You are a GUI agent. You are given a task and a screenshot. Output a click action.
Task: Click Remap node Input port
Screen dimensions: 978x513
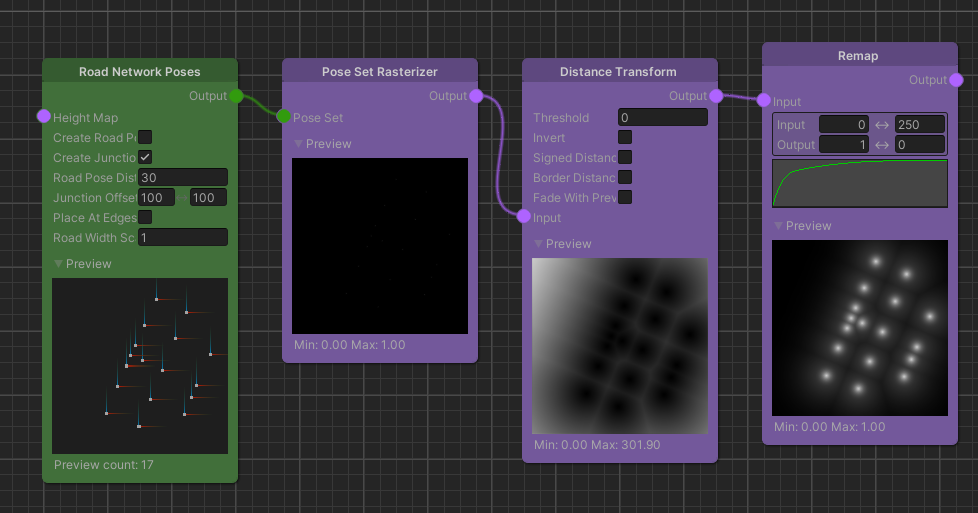pos(764,101)
